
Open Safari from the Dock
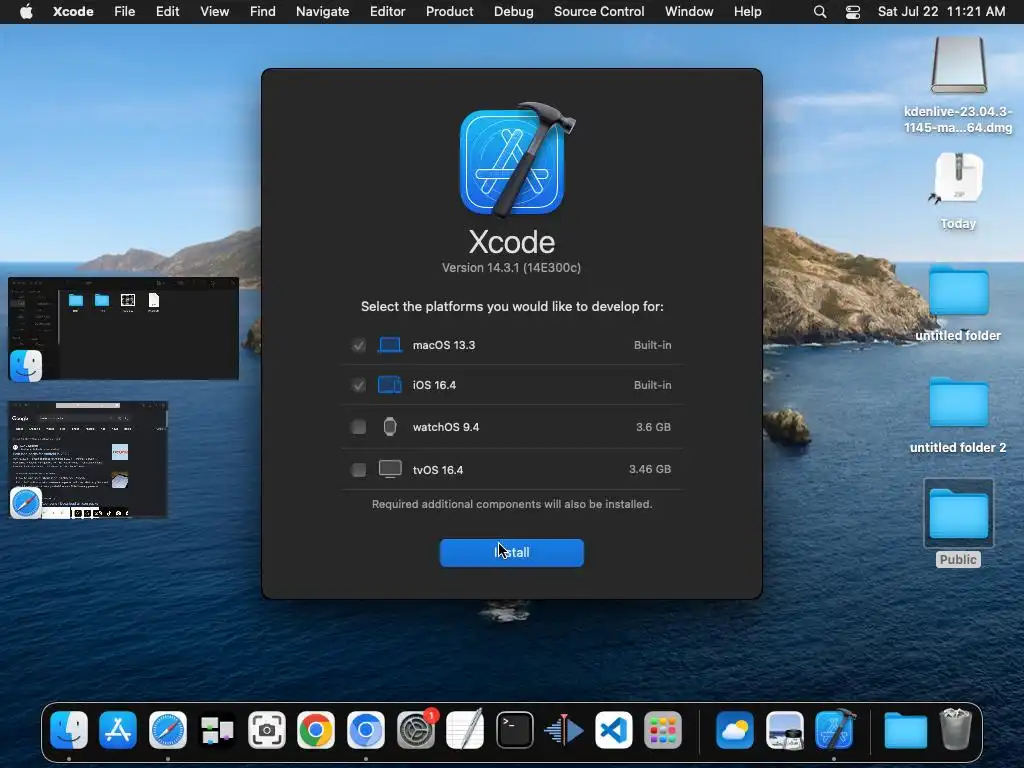pos(168,729)
